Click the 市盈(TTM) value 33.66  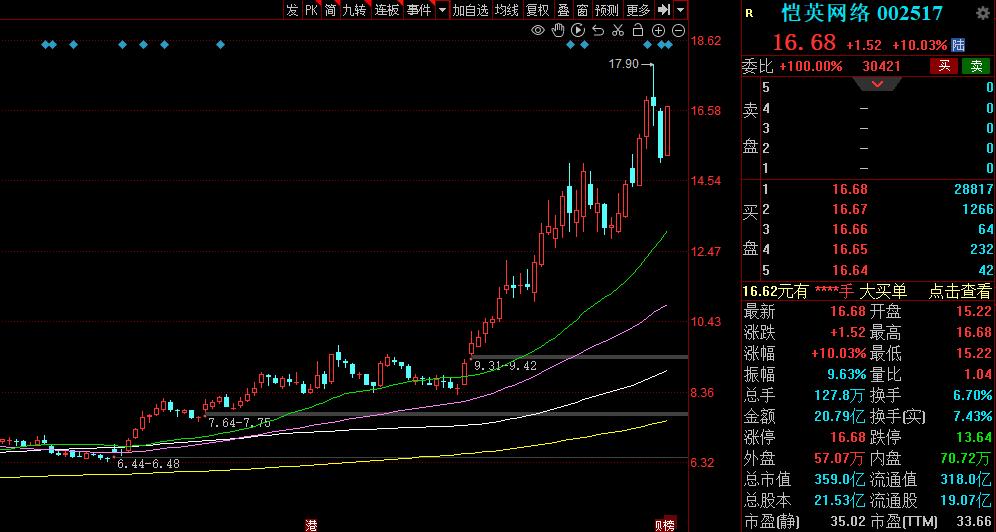[973, 522]
